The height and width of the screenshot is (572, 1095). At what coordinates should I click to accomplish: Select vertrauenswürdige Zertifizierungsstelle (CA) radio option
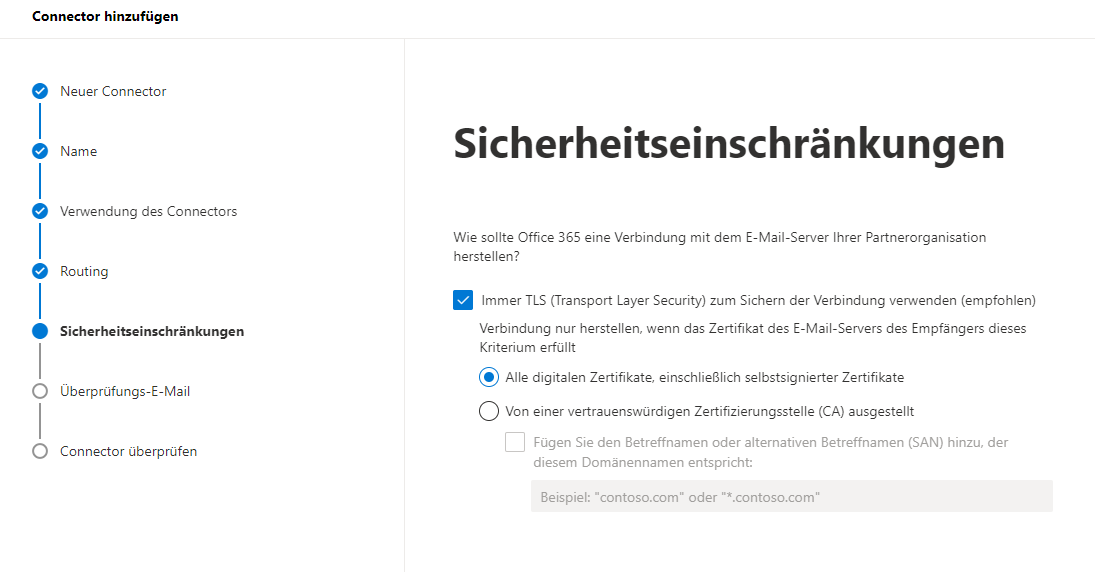[489, 411]
